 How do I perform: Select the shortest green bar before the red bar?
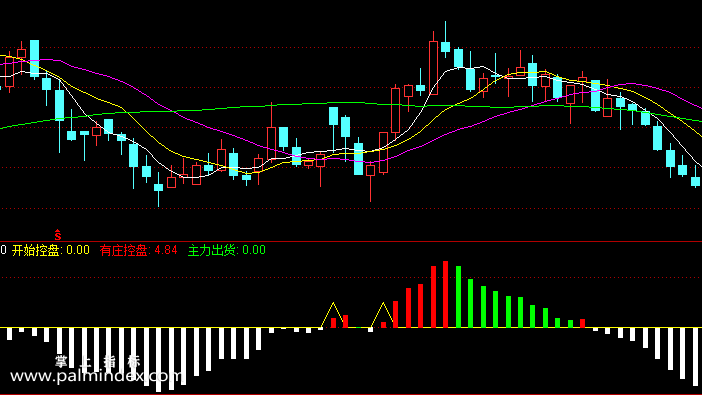[x=570, y=324]
